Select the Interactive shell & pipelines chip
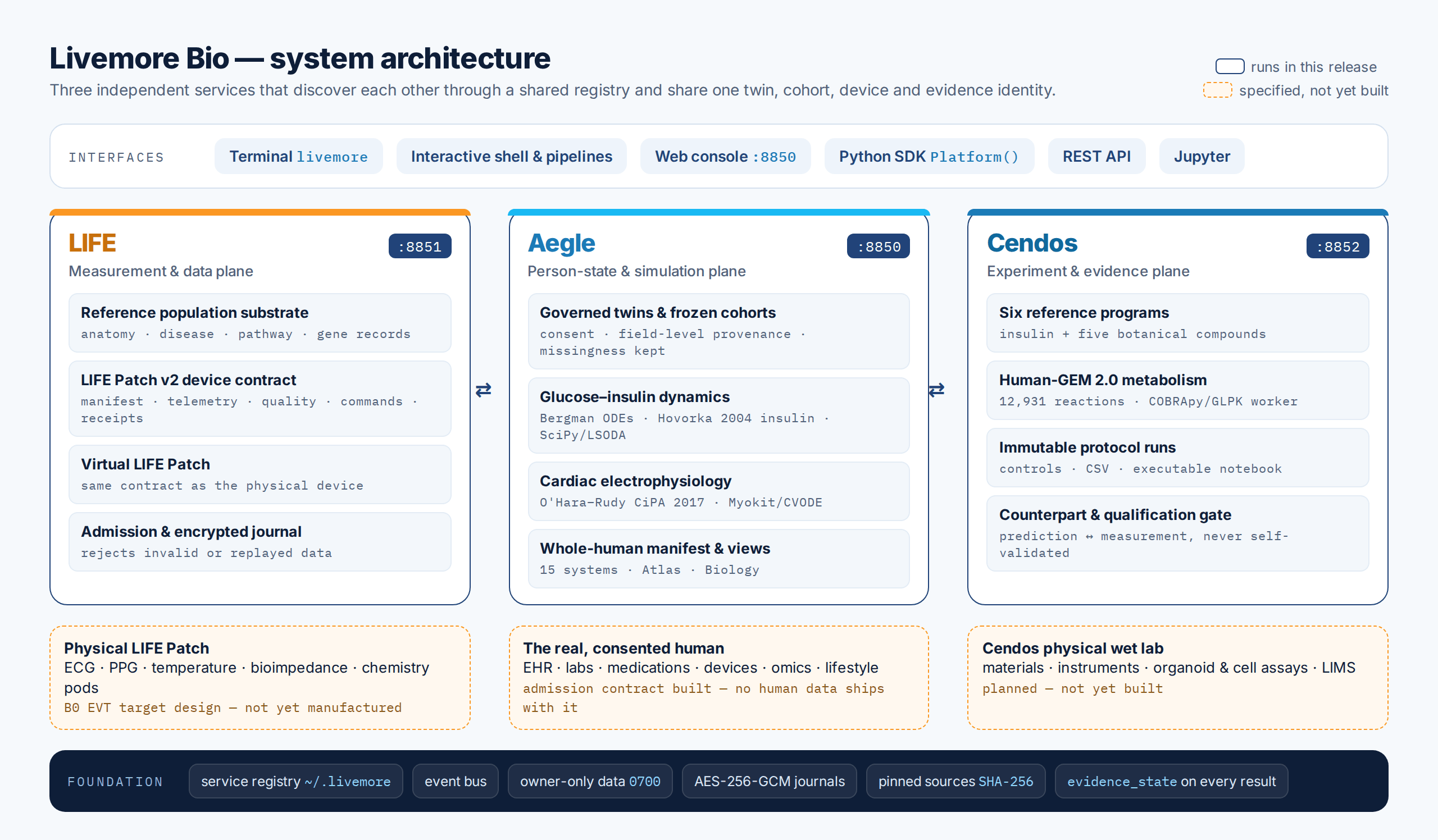Image resolution: width=1438 pixels, height=840 pixels. click(x=511, y=156)
